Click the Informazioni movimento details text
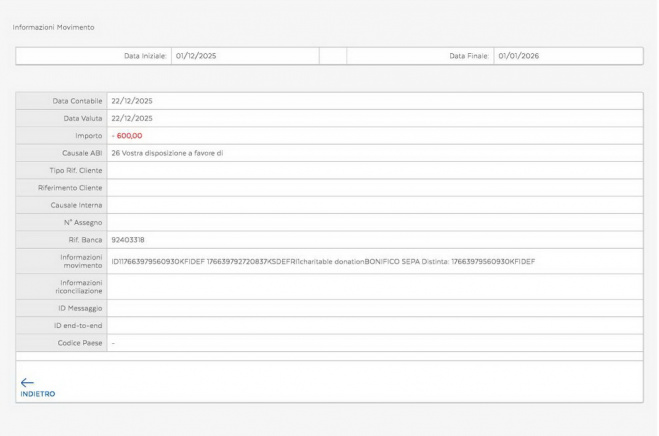Image resolution: width=659 pixels, height=436 pixels. tap(322, 261)
